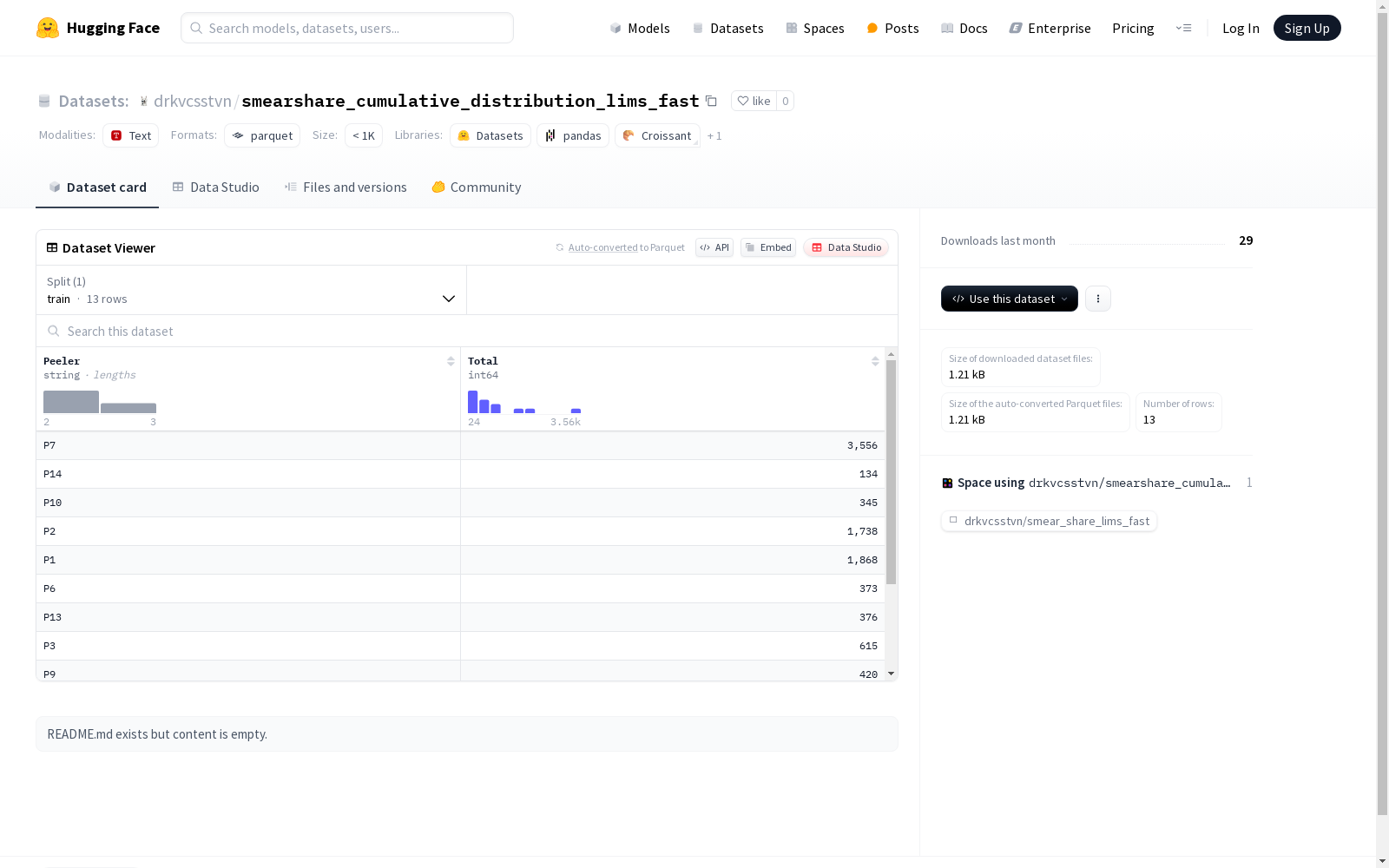The image size is (1389, 868).
Task: Go to the Community tab
Action: point(477,187)
